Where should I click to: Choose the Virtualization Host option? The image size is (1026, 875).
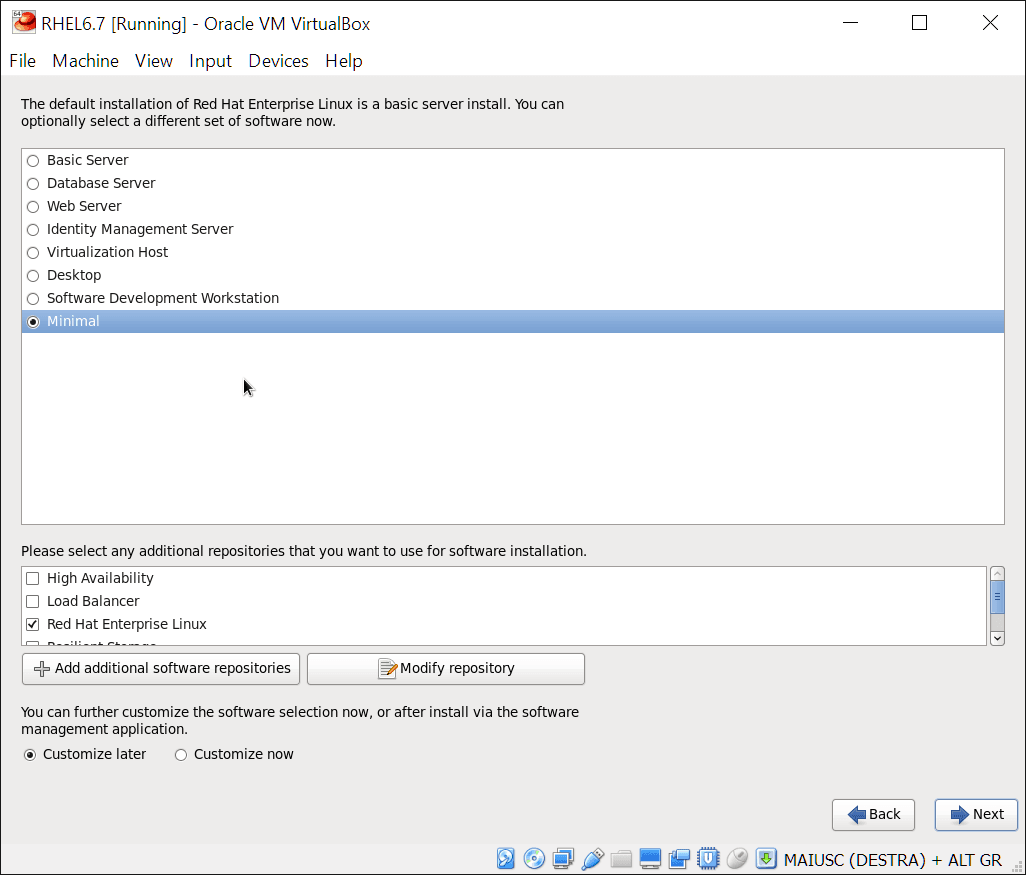point(33,253)
